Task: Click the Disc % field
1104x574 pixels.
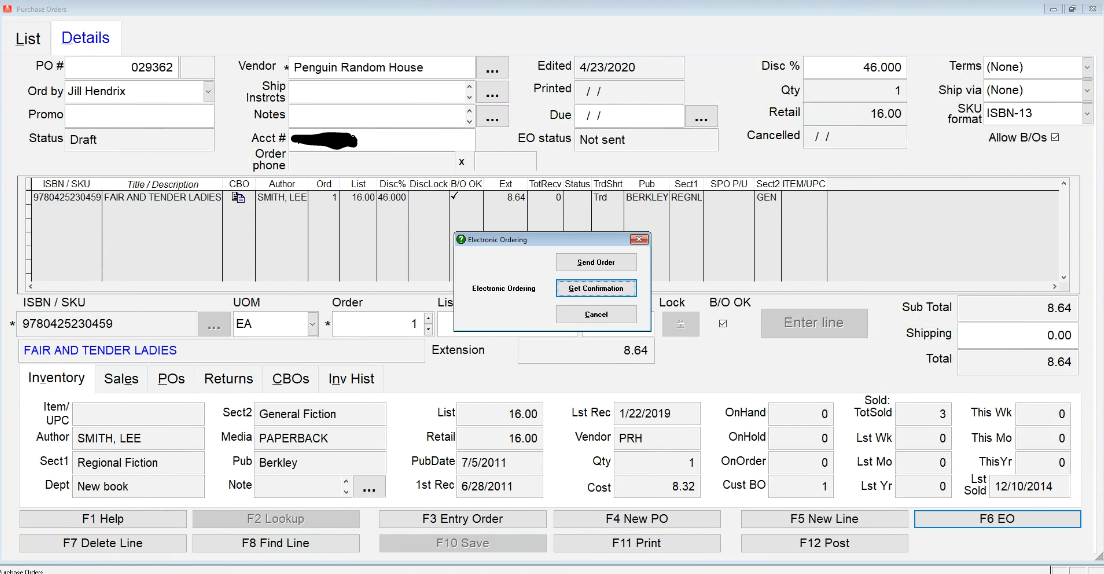Action: pyautogui.click(x=854, y=68)
